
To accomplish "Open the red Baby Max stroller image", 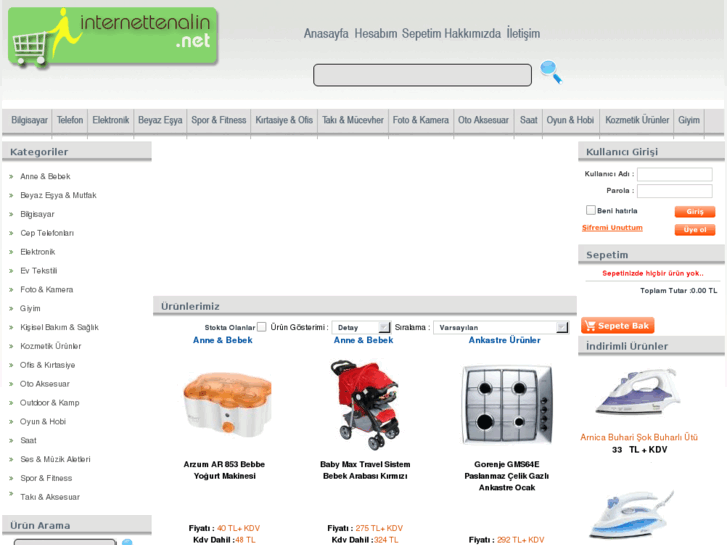I will (365, 404).
